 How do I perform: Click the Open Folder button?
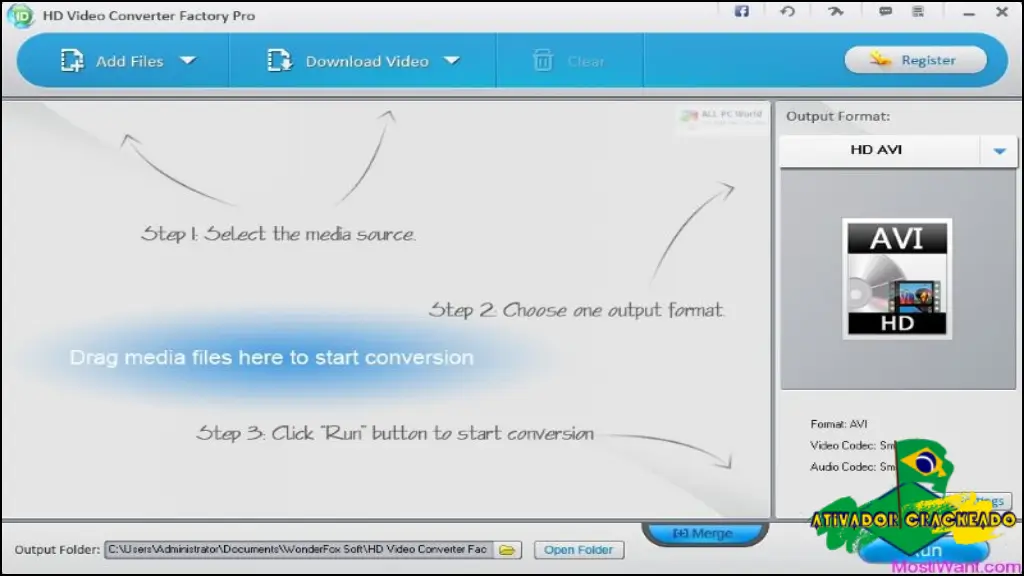pyautogui.click(x=579, y=550)
